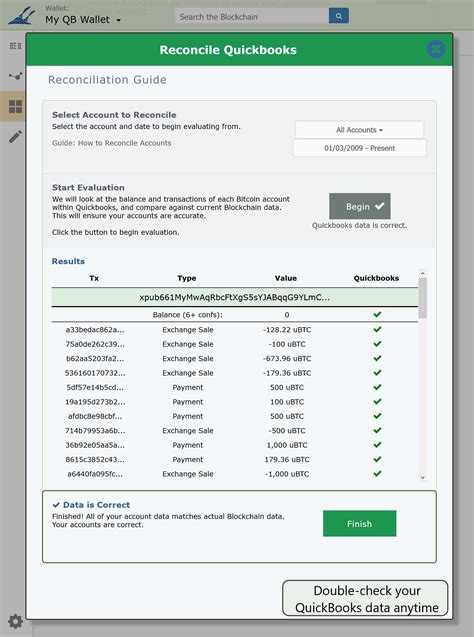Click the plow logo icon

(x=22, y=15)
